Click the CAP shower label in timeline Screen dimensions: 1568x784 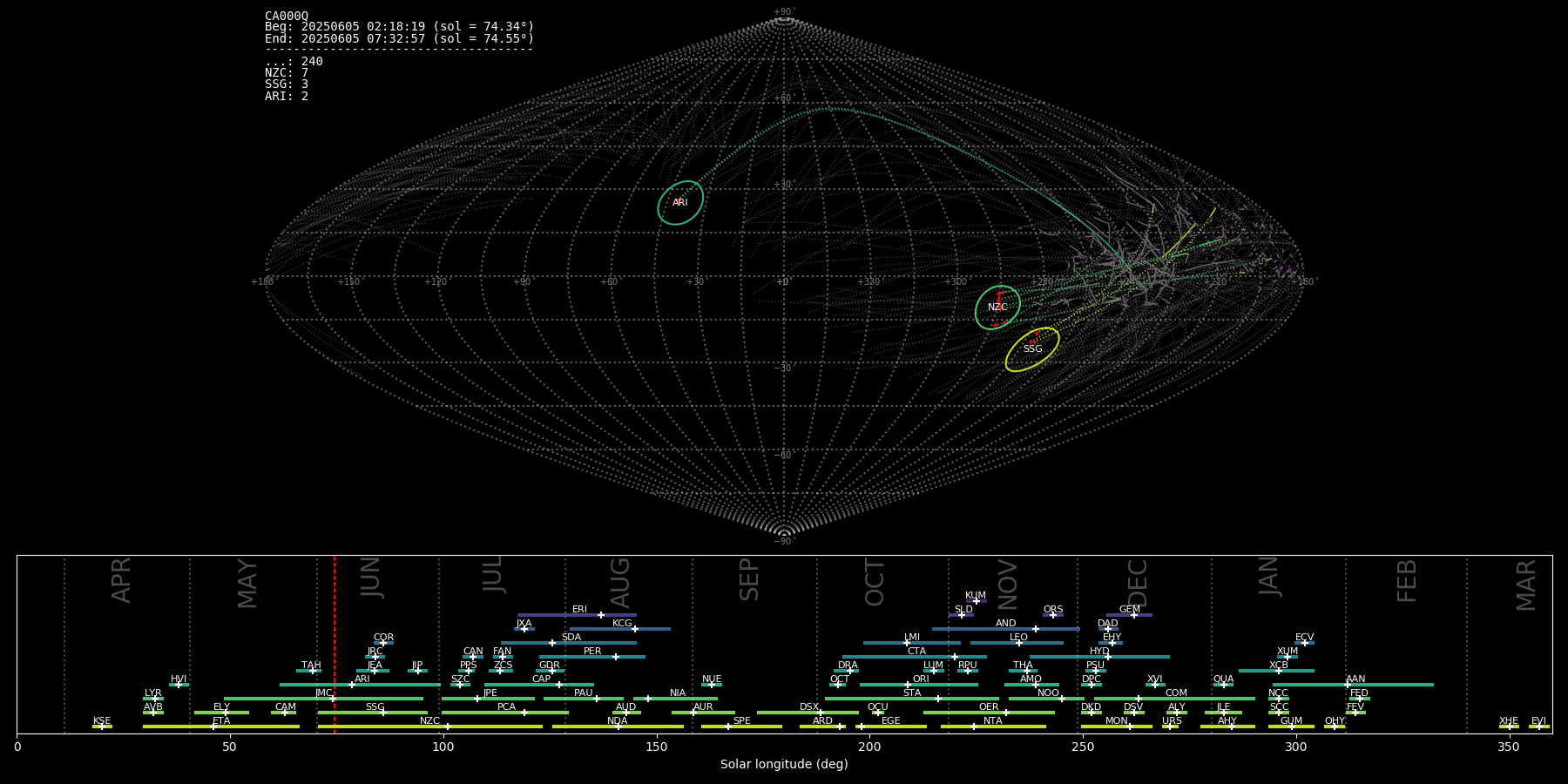click(x=541, y=679)
